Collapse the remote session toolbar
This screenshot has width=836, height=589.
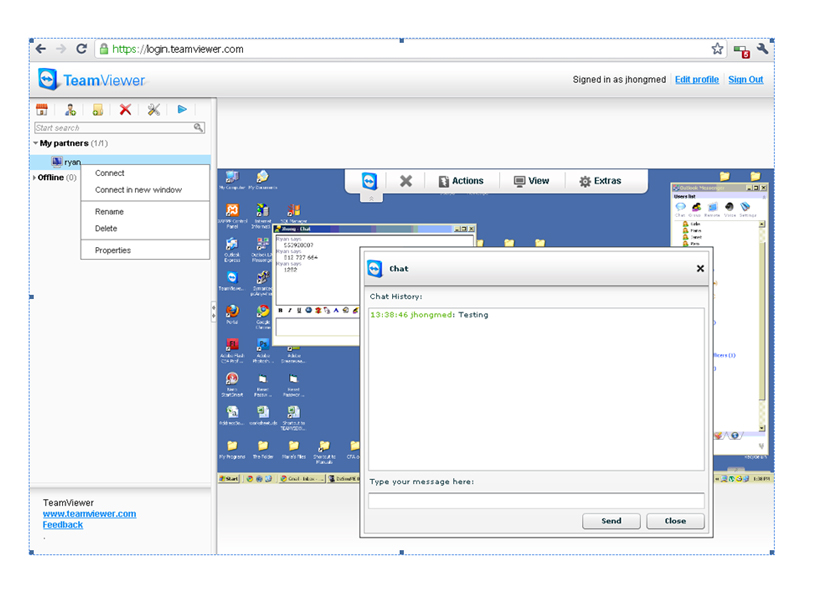371,196
